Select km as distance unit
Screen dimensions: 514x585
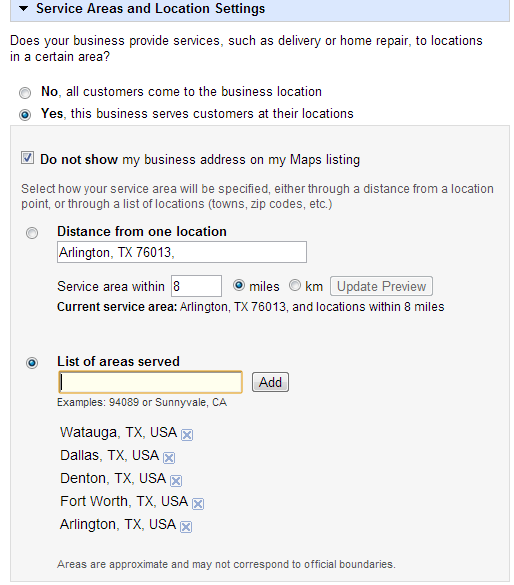pyautogui.click(x=295, y=285)
